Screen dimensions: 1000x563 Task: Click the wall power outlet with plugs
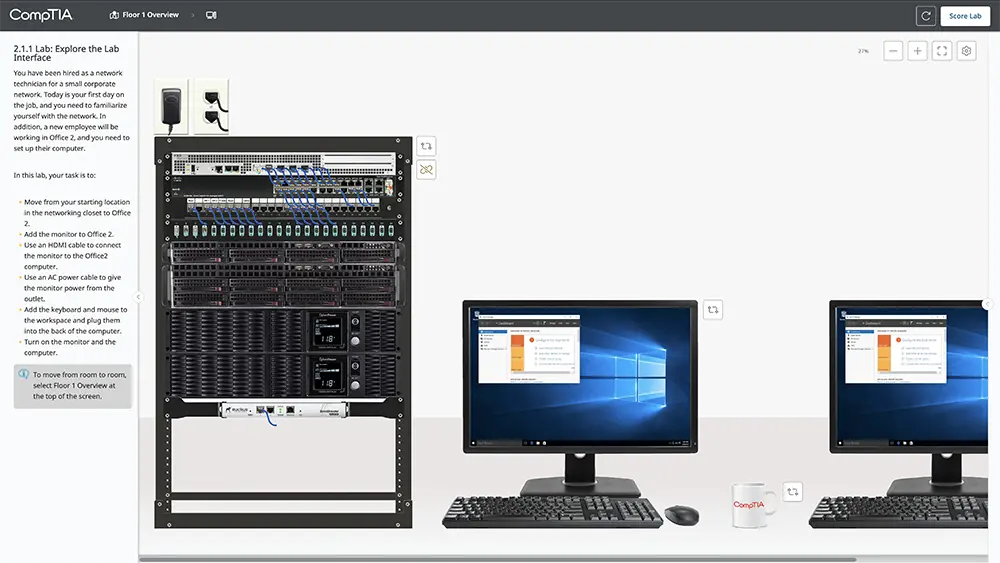pos(211,106)
